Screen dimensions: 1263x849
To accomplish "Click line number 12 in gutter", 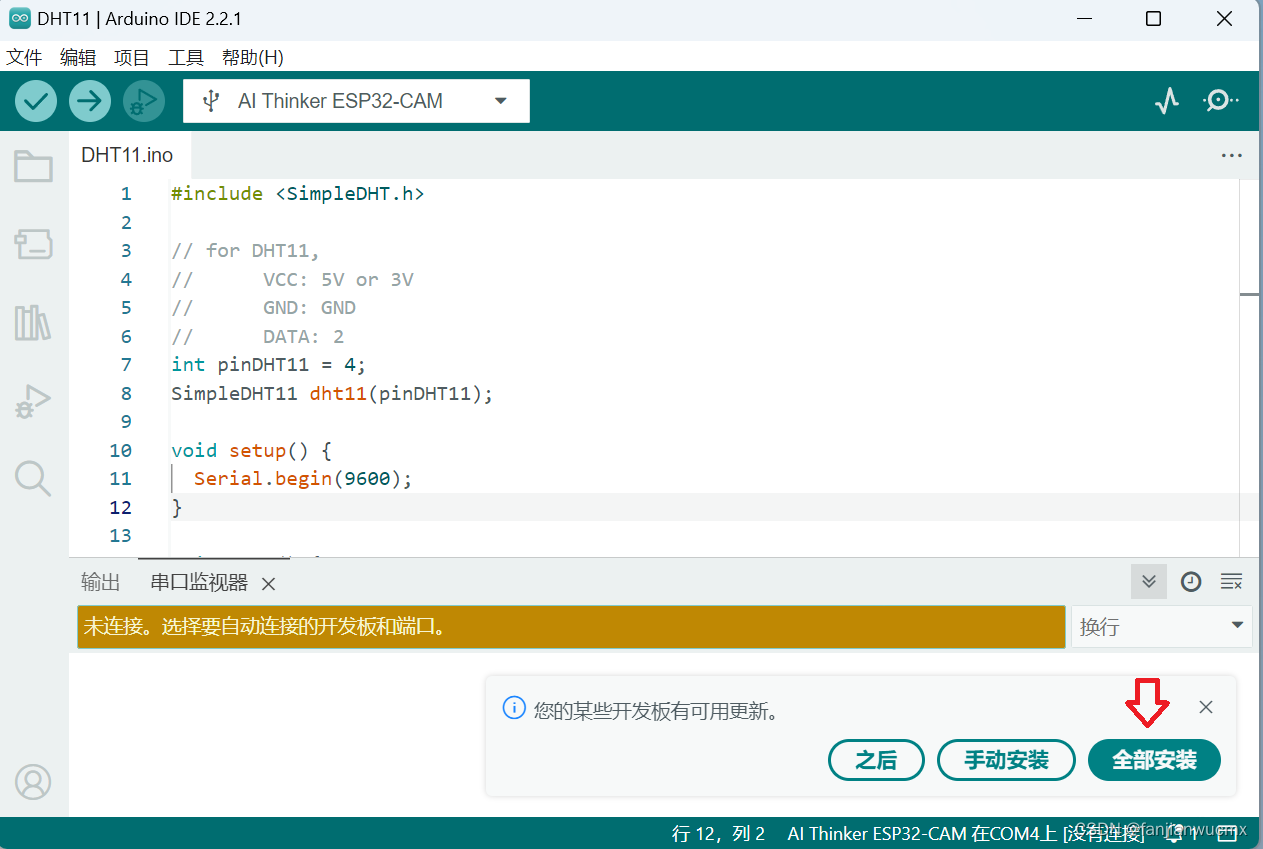I will click(x=120, y=508).
